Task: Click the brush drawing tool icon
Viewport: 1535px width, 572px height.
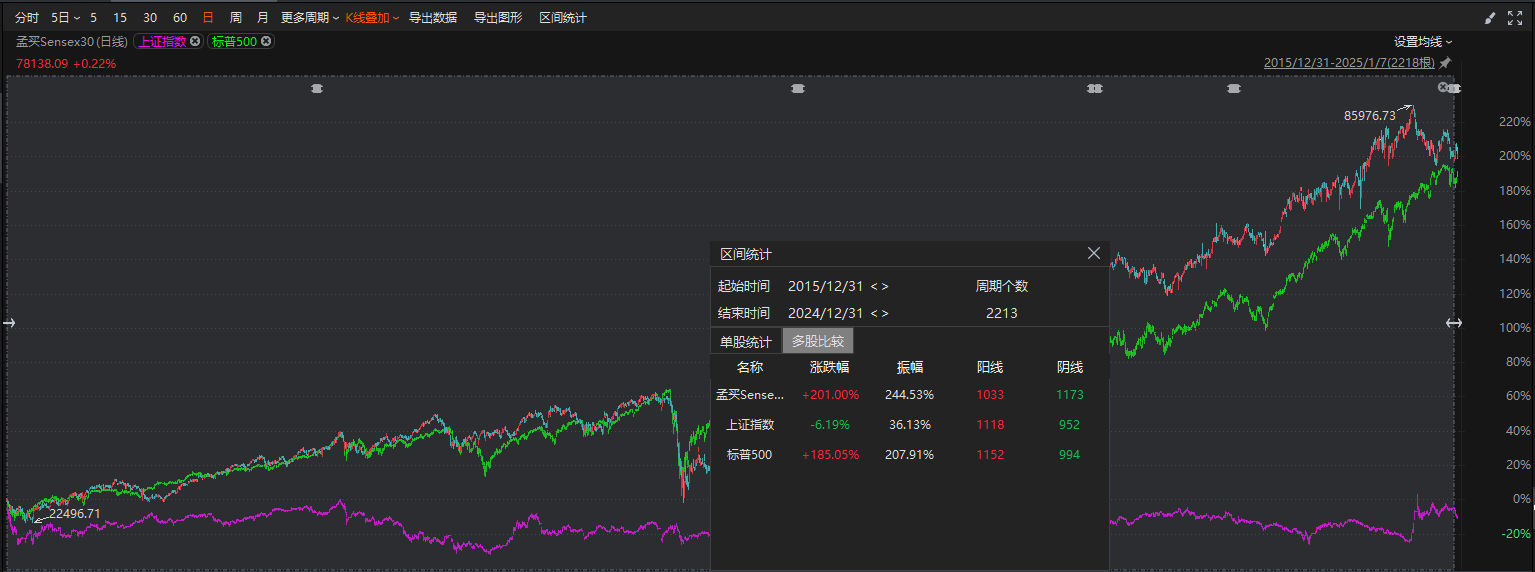Action: 1490,18
